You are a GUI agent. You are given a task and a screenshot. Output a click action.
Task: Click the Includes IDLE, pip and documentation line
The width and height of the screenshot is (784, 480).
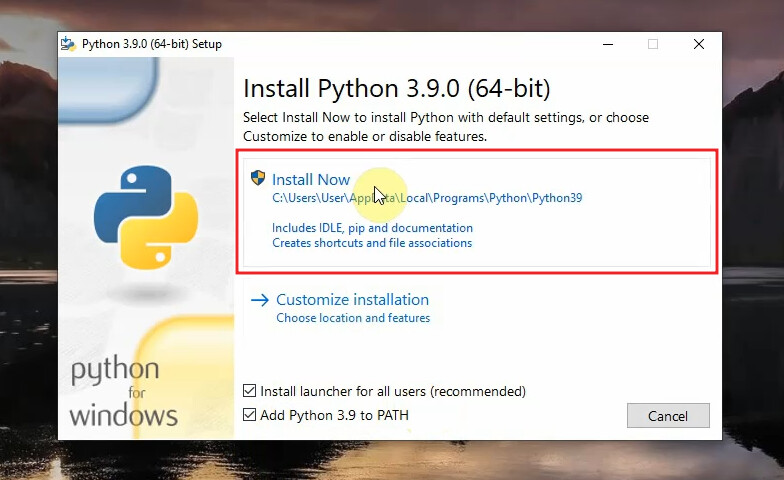[372, 228]
